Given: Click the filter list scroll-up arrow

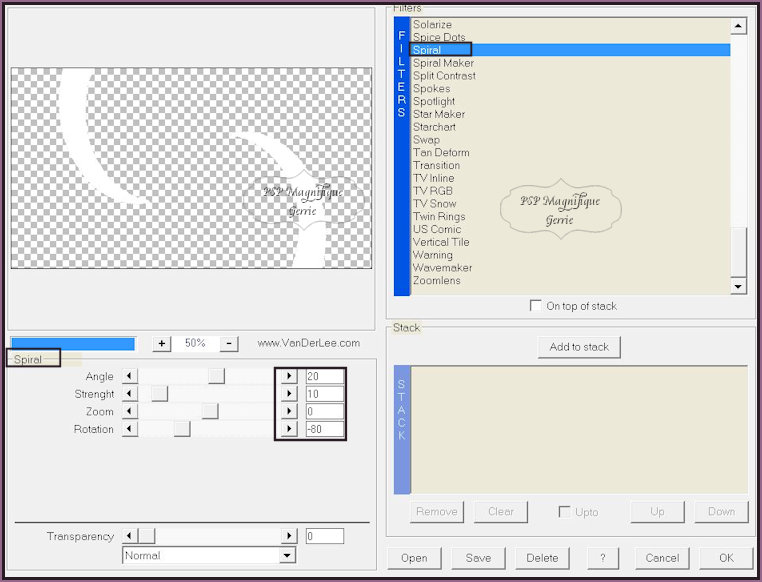Looking at the screenshot, I should click(x=738, y=26).
